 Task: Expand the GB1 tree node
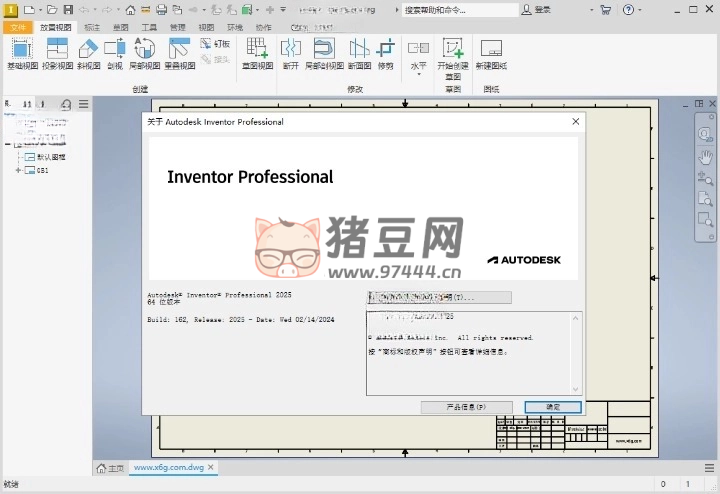[17, 171]
